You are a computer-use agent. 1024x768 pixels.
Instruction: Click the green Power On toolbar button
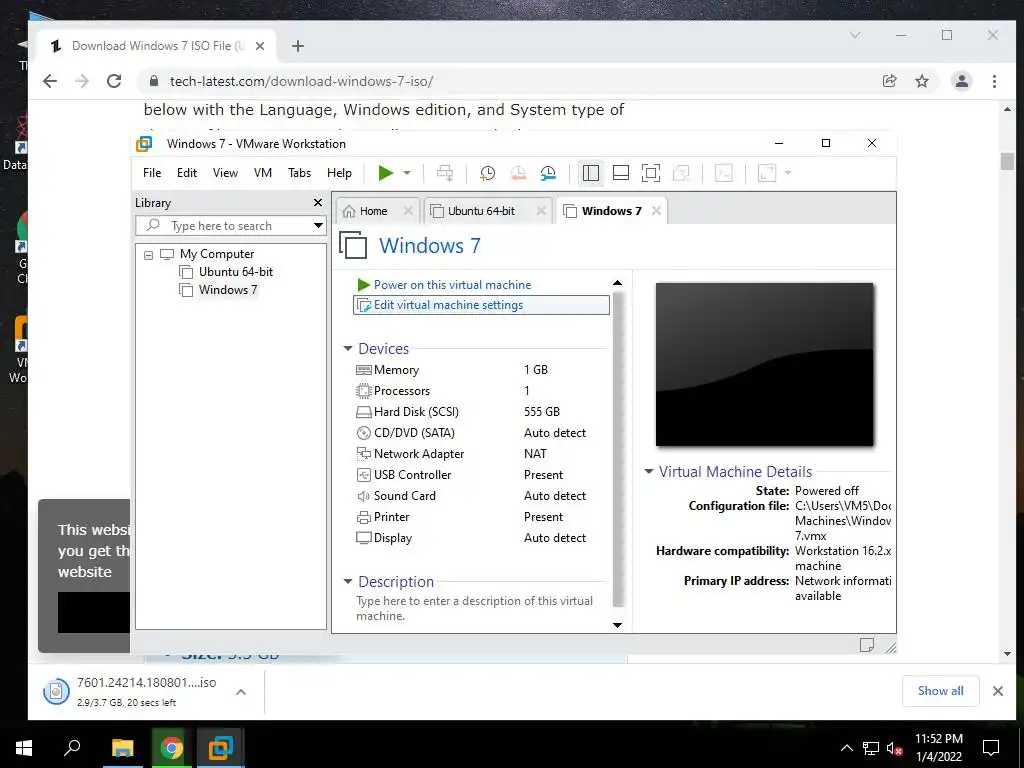[x=385, y=173]
